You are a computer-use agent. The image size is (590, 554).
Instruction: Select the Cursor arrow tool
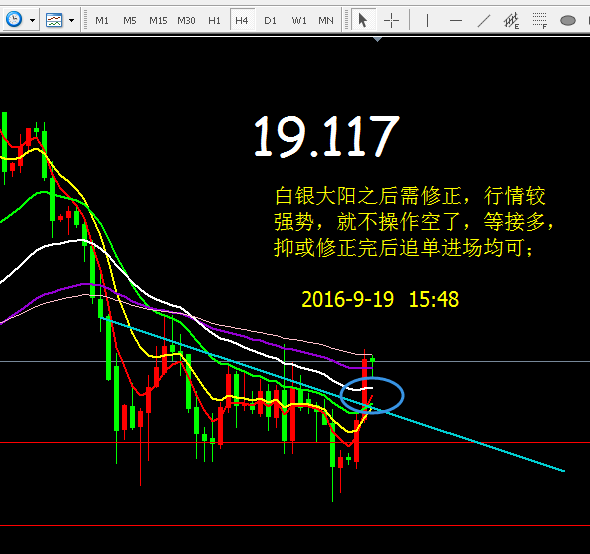click(x=363, y=20)
